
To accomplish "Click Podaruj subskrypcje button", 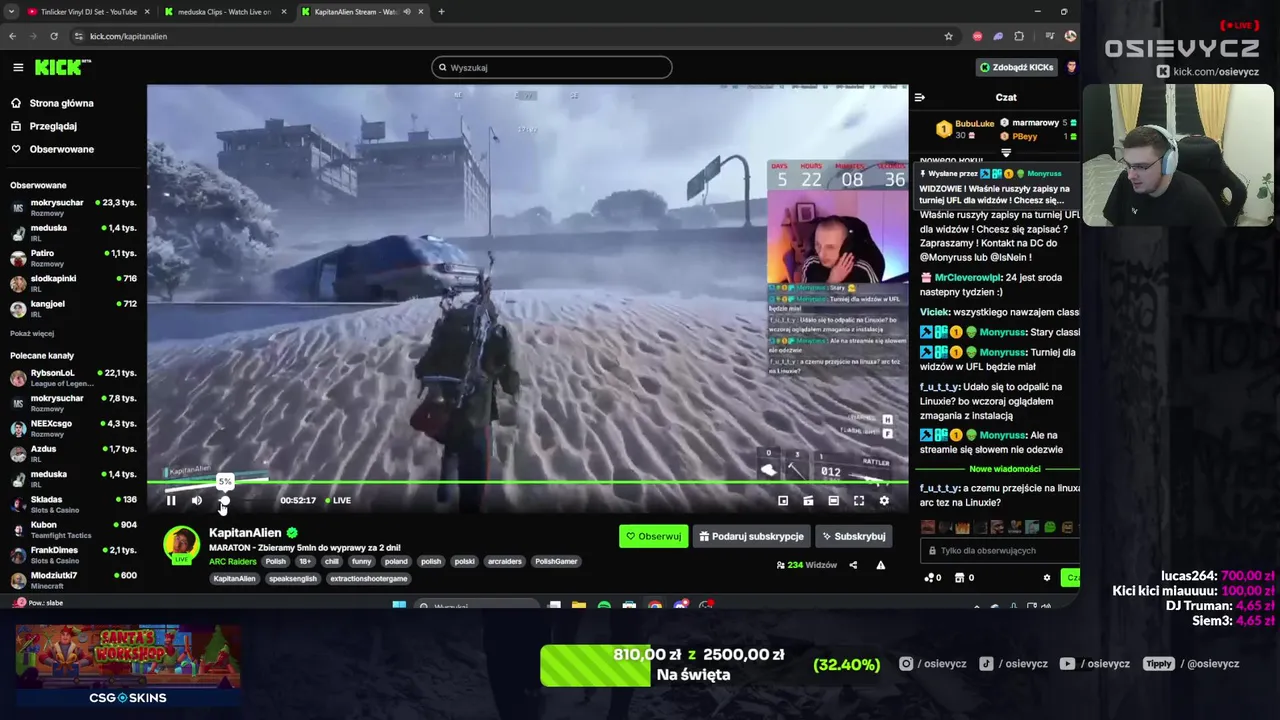I will point(751,536).
